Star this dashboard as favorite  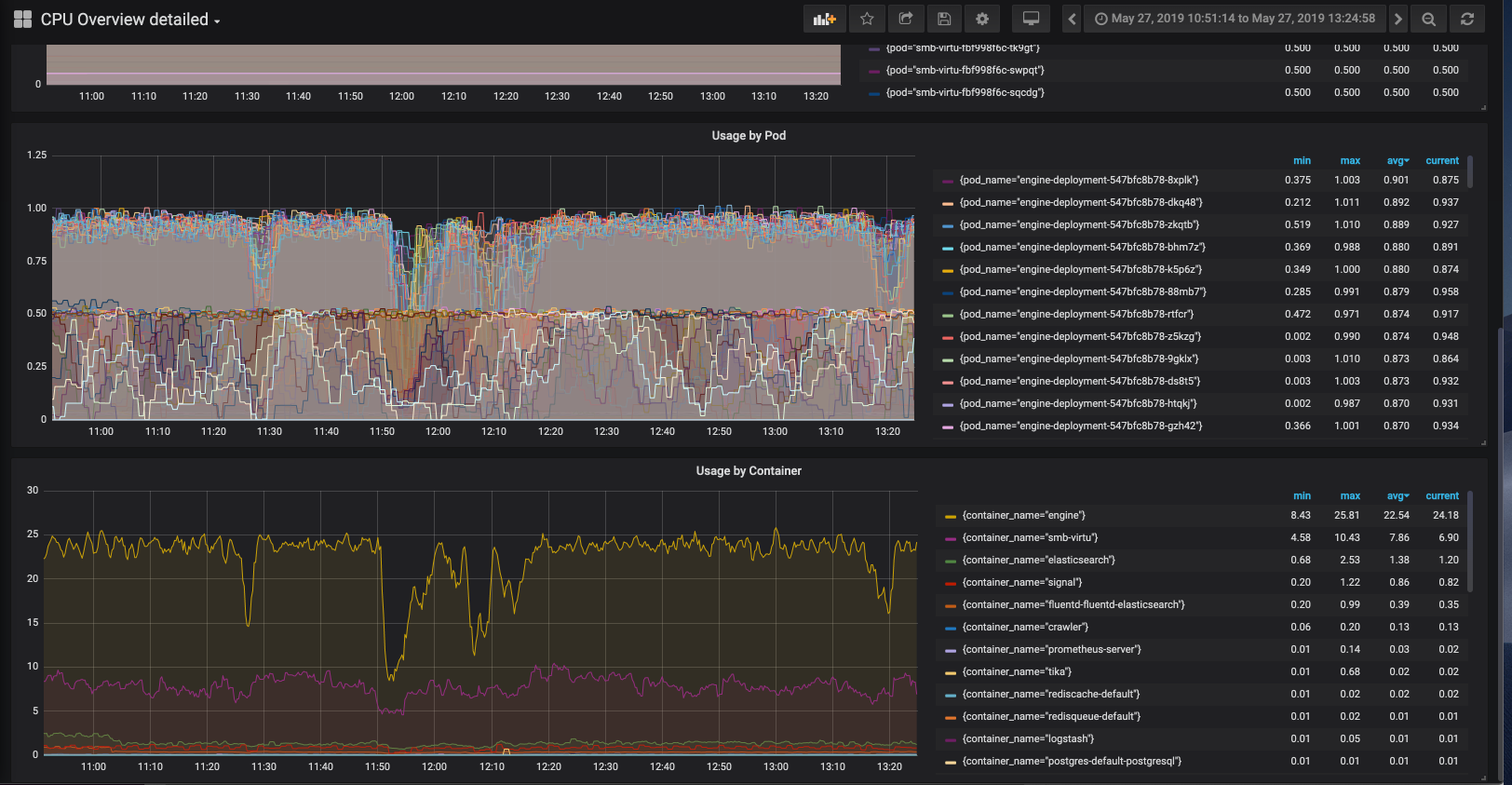pos(867,19)
